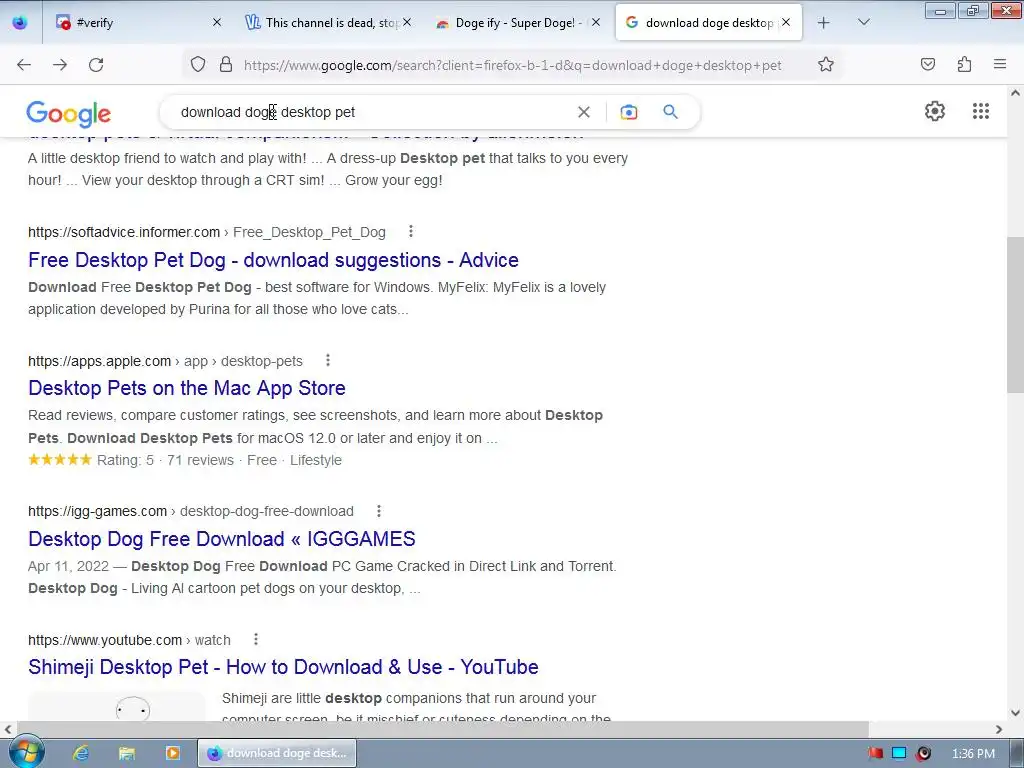Viewport: 1024px width, 768px height.
Task: Click the vertical scrollbar thumb
Action: click(1016, 315)
